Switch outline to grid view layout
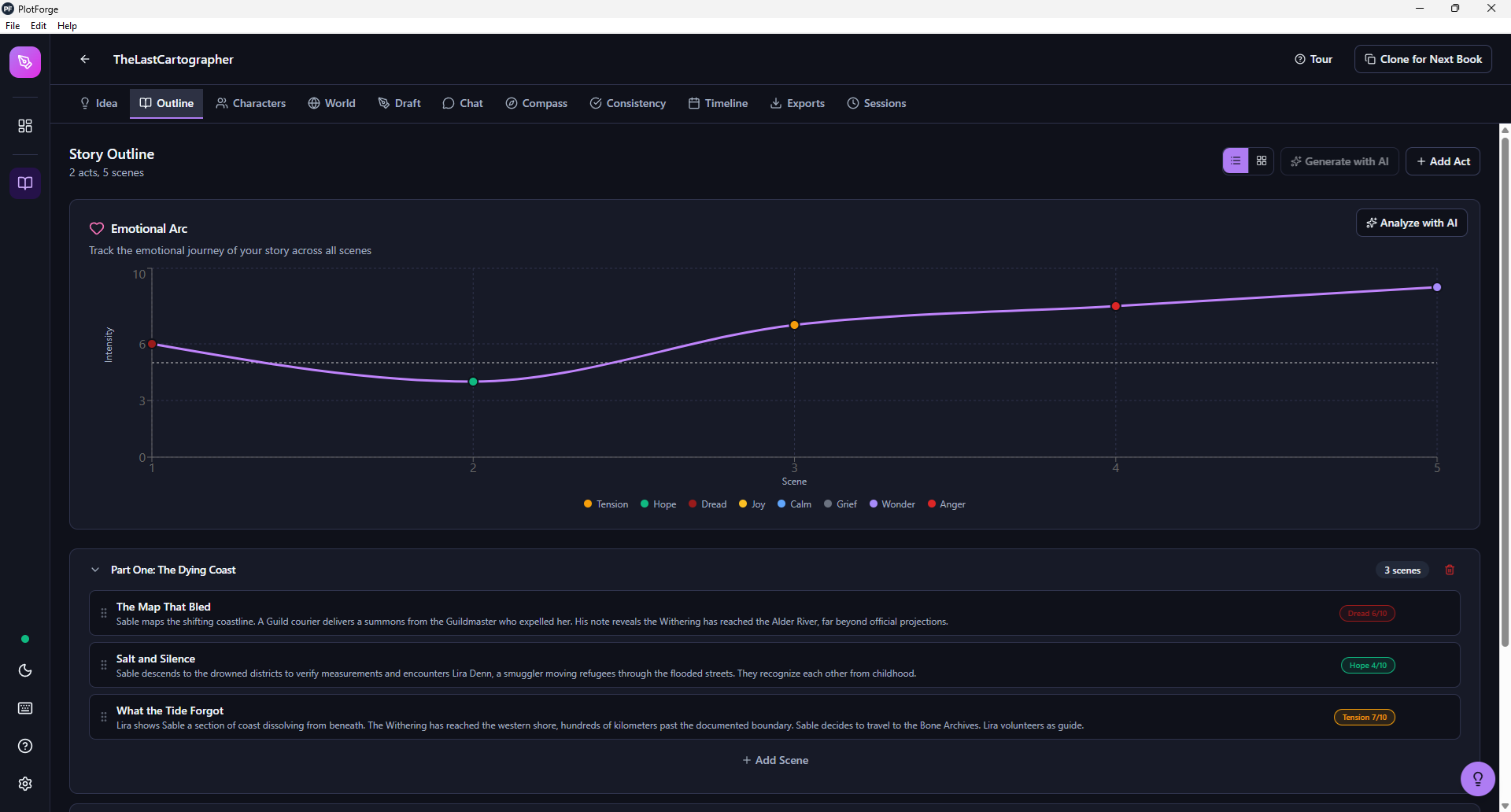This screenshot has height=812, width=1511. (1262, 161)
